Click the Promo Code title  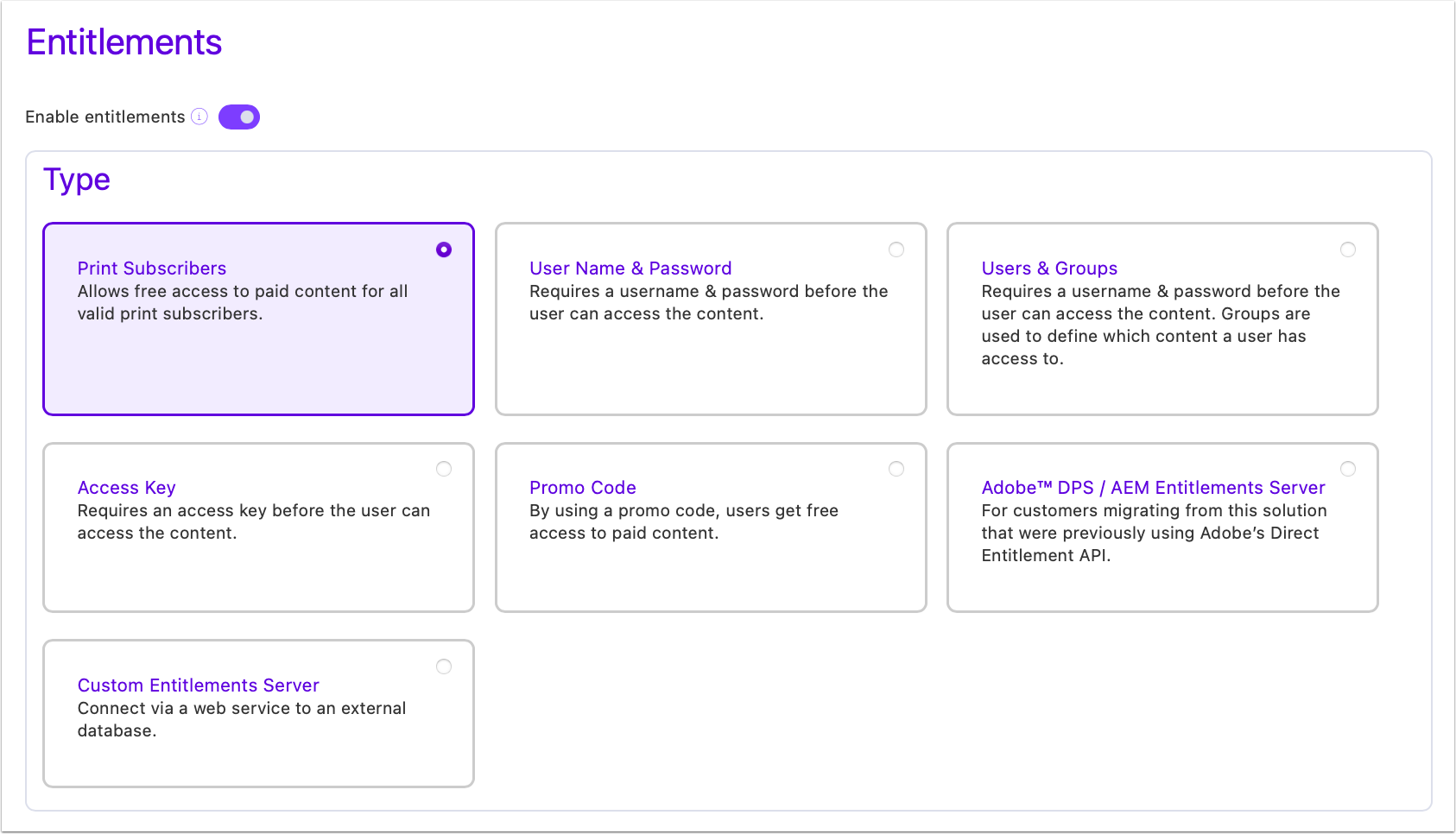[583, 488]
